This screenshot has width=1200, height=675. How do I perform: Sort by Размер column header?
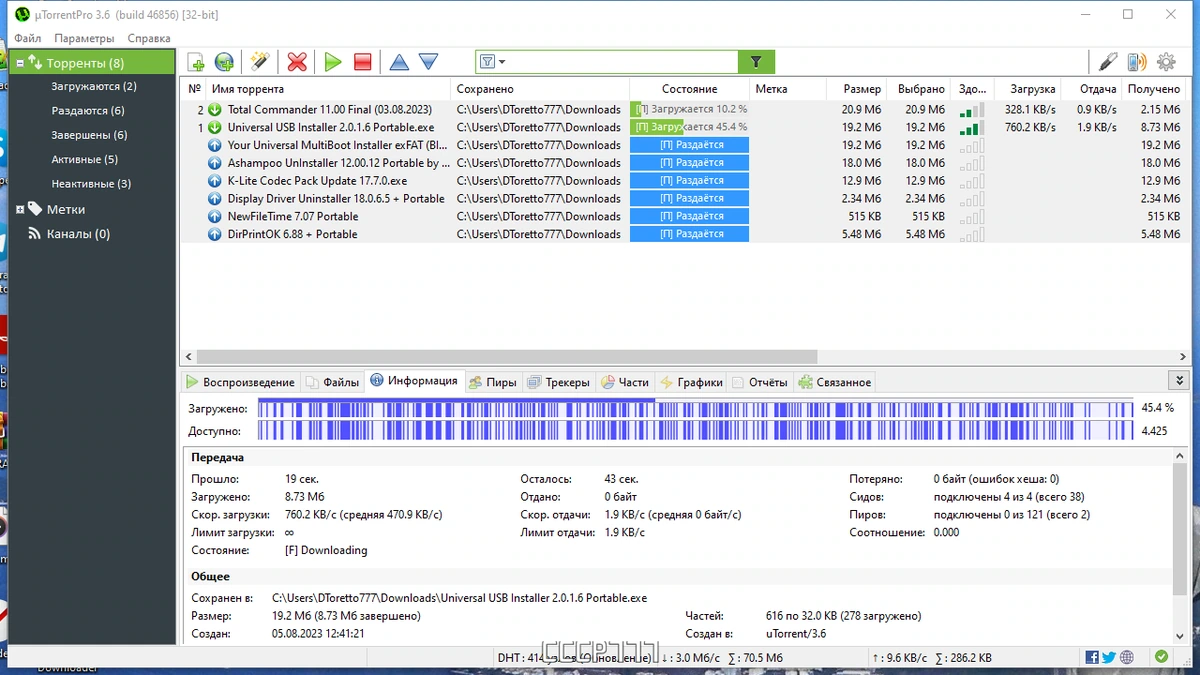[857, 89]
